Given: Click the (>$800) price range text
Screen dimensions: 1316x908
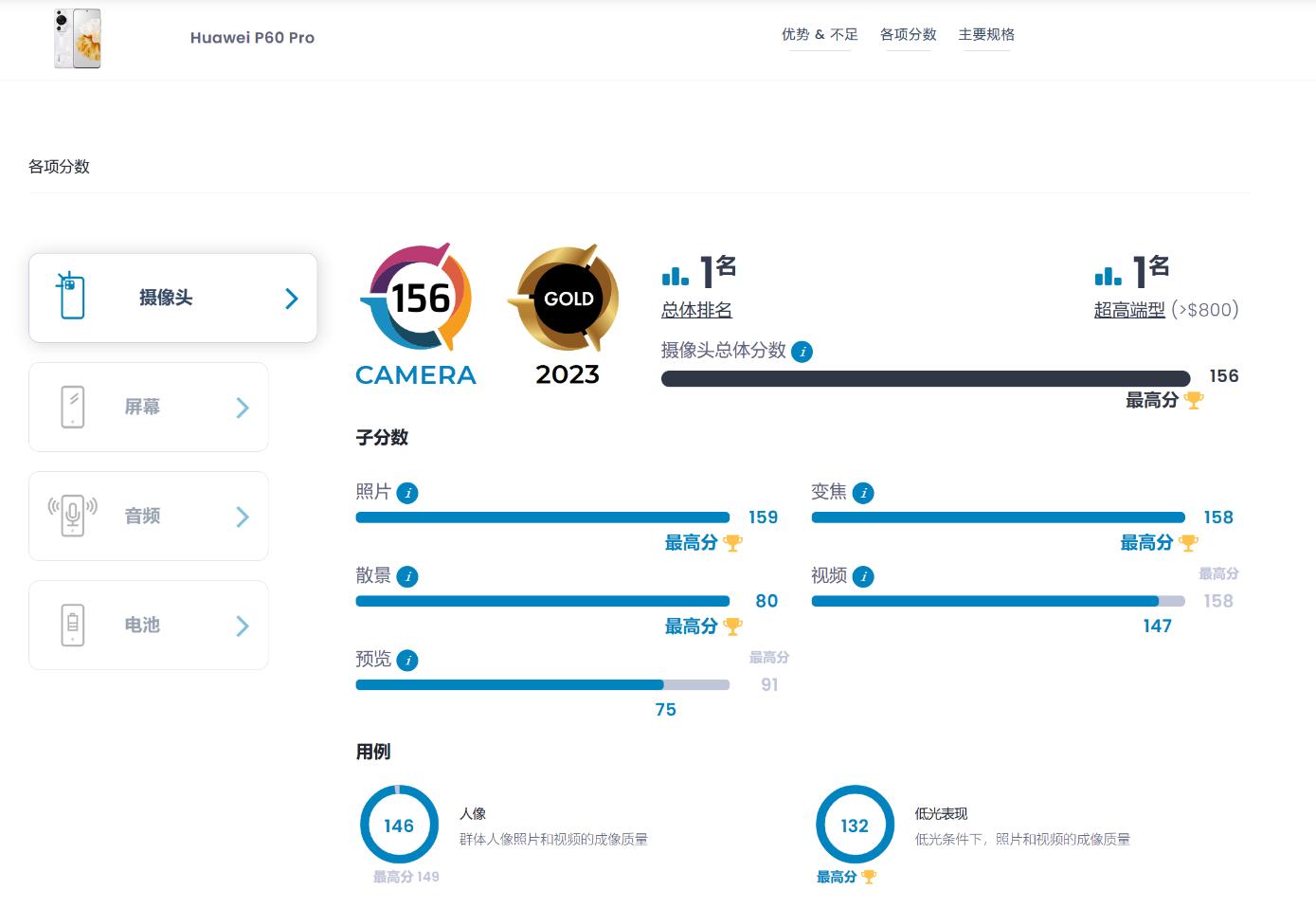Looking at the screenshot, I should click(1205, 309).
